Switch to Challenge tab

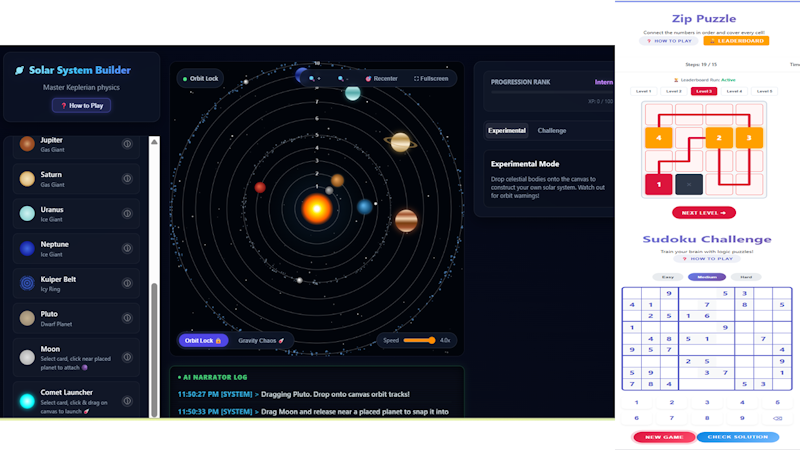(552, 131)
